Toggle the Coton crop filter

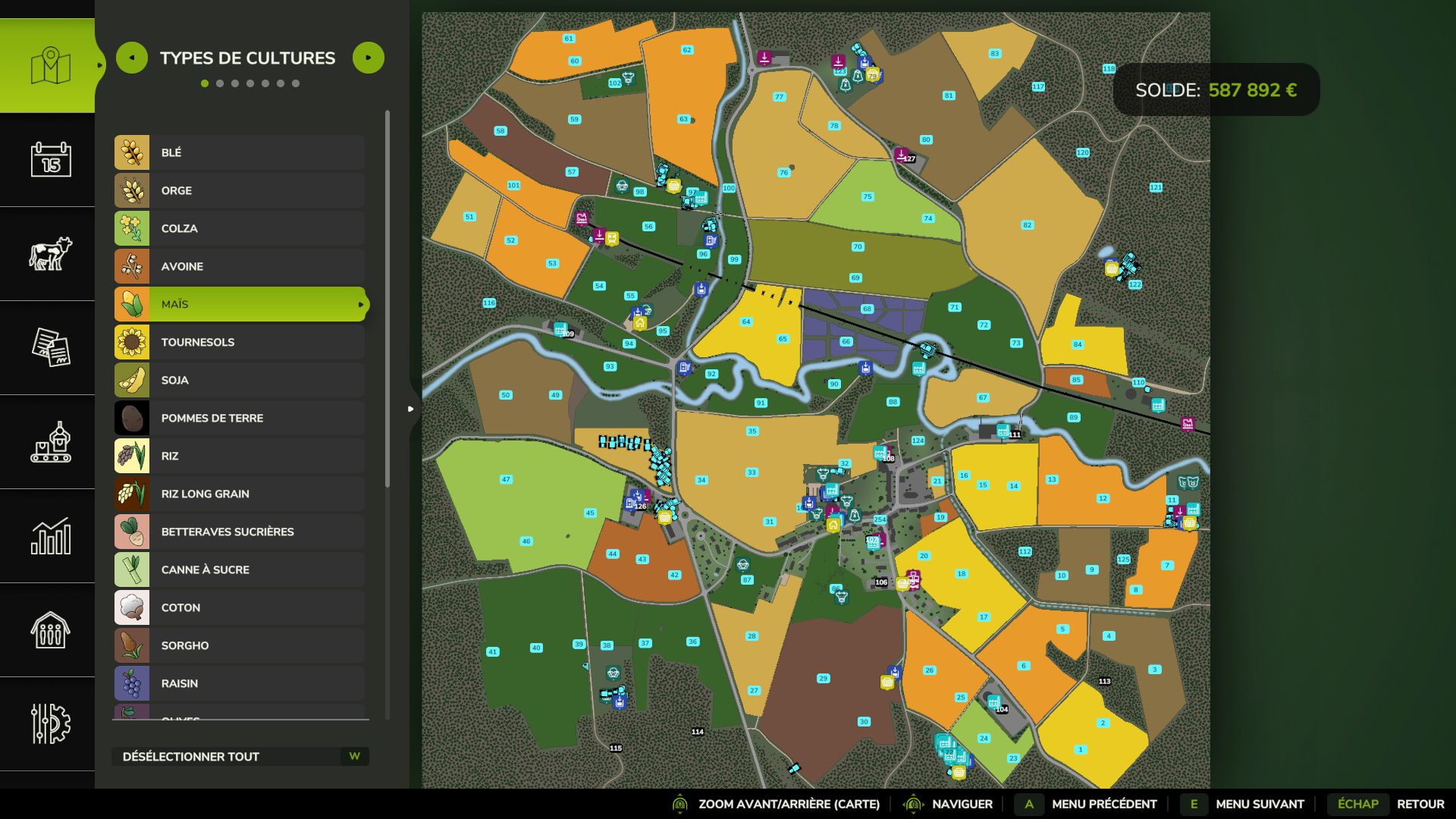240,607
